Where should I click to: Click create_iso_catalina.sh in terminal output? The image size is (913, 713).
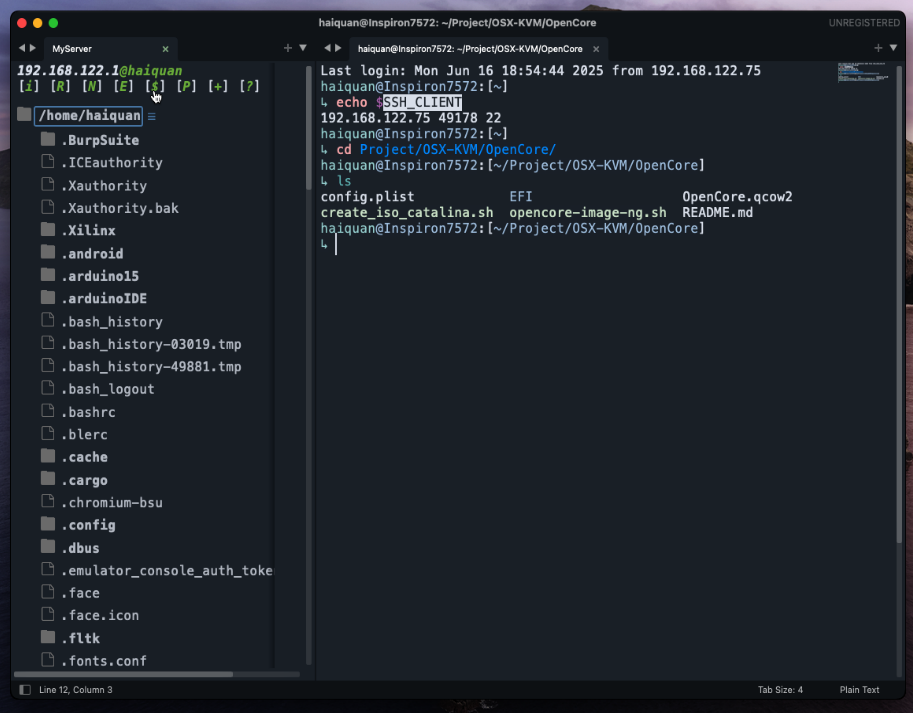point(406,212)
